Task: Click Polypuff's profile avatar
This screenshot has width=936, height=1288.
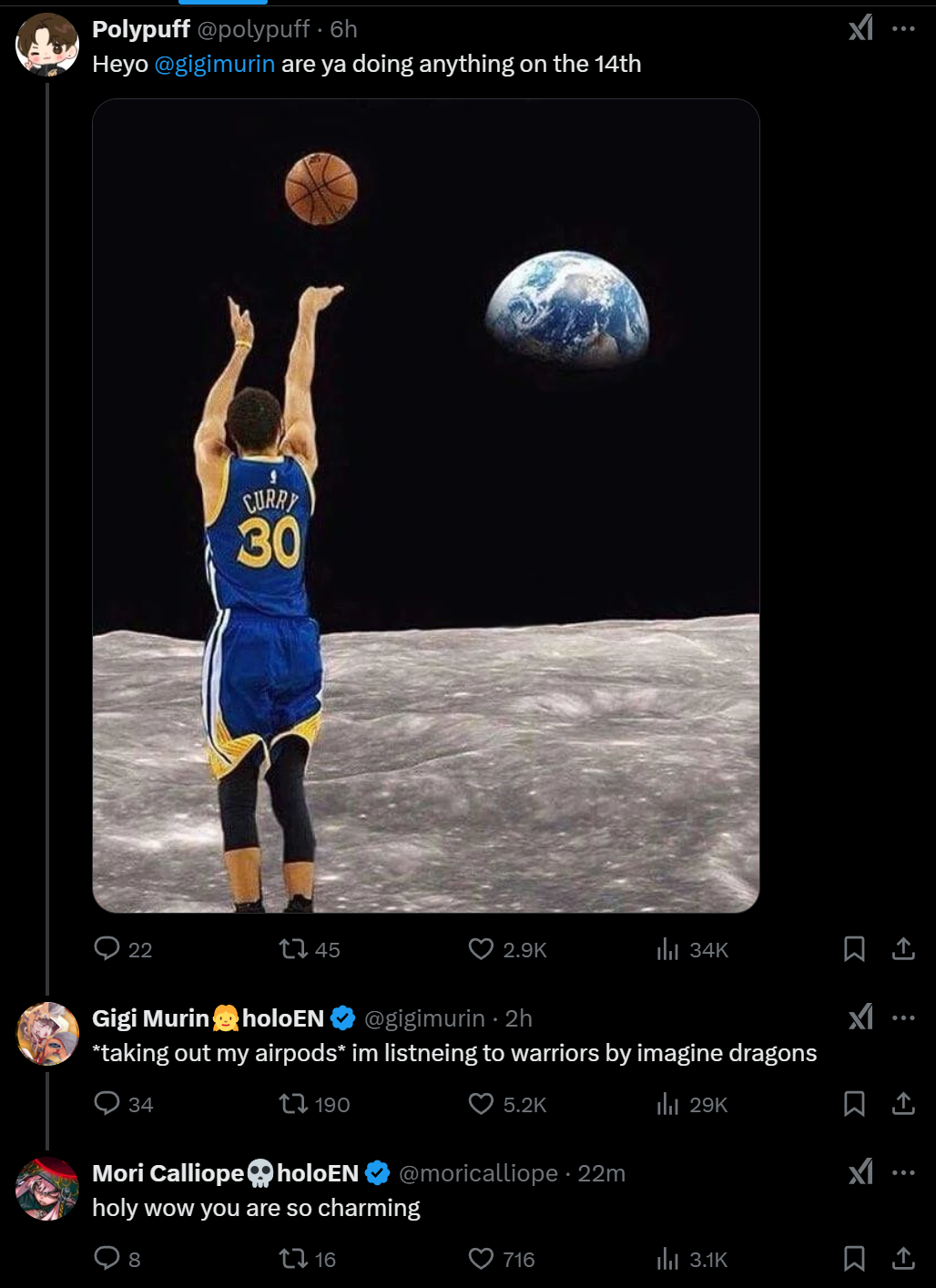Action: pyautogui.click(x=47, y=45)
